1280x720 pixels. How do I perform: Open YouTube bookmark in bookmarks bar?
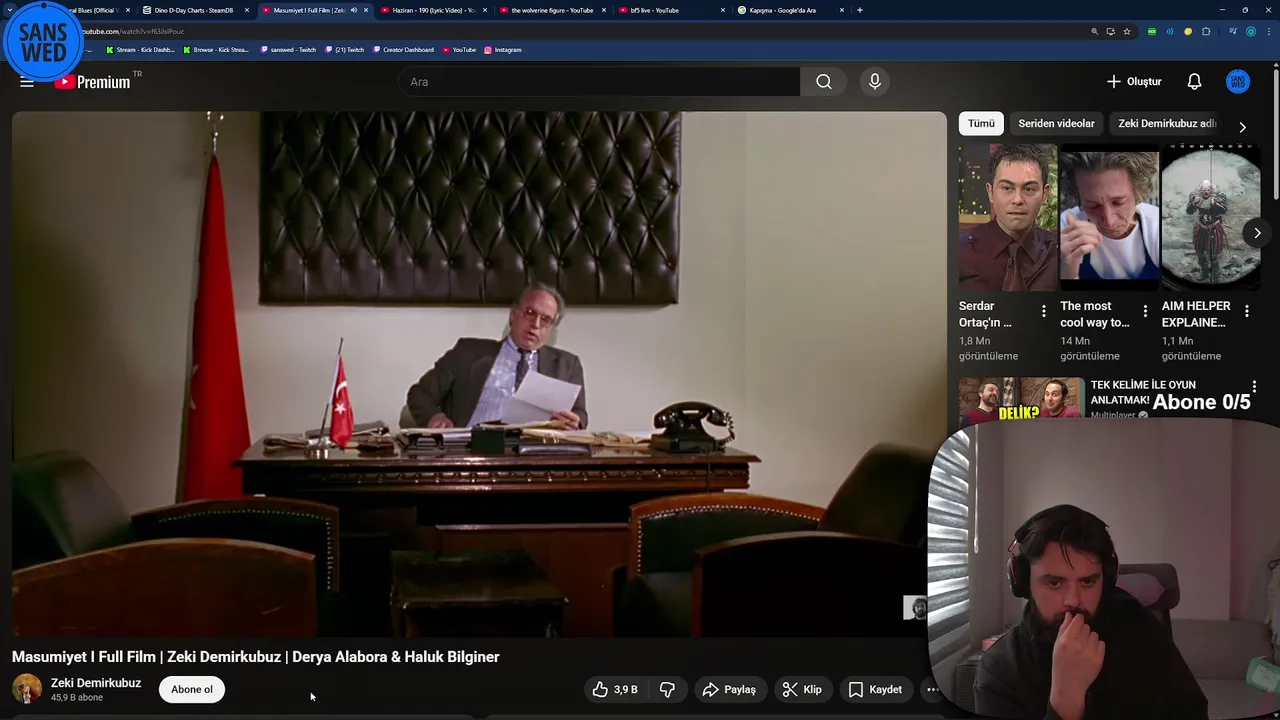pyautogui.click(x=459, y=49)
